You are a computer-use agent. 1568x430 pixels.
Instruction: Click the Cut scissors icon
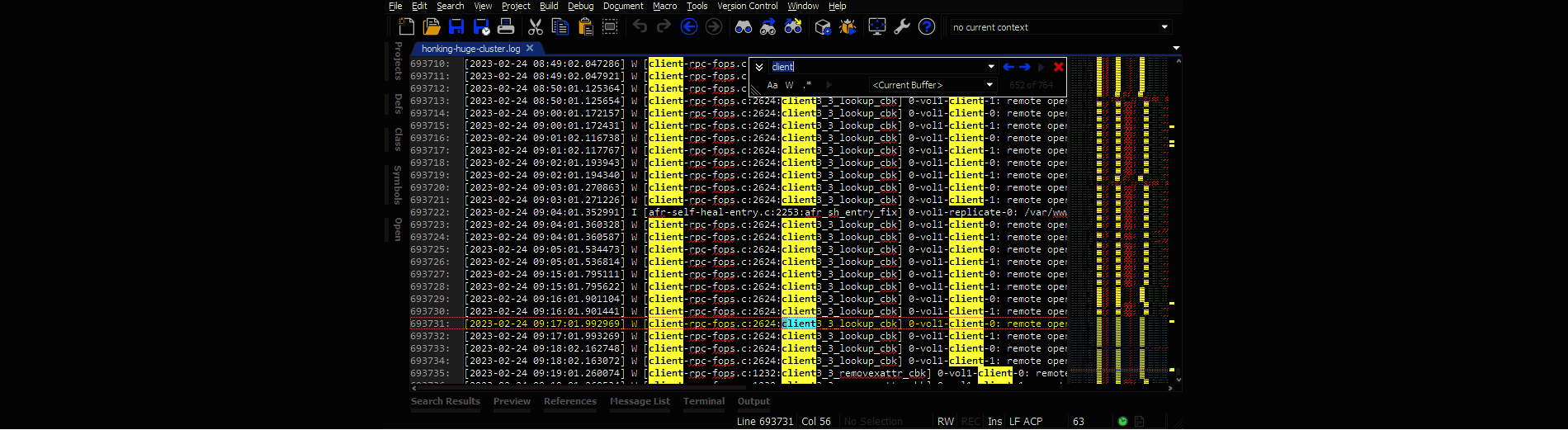(536, 27)
